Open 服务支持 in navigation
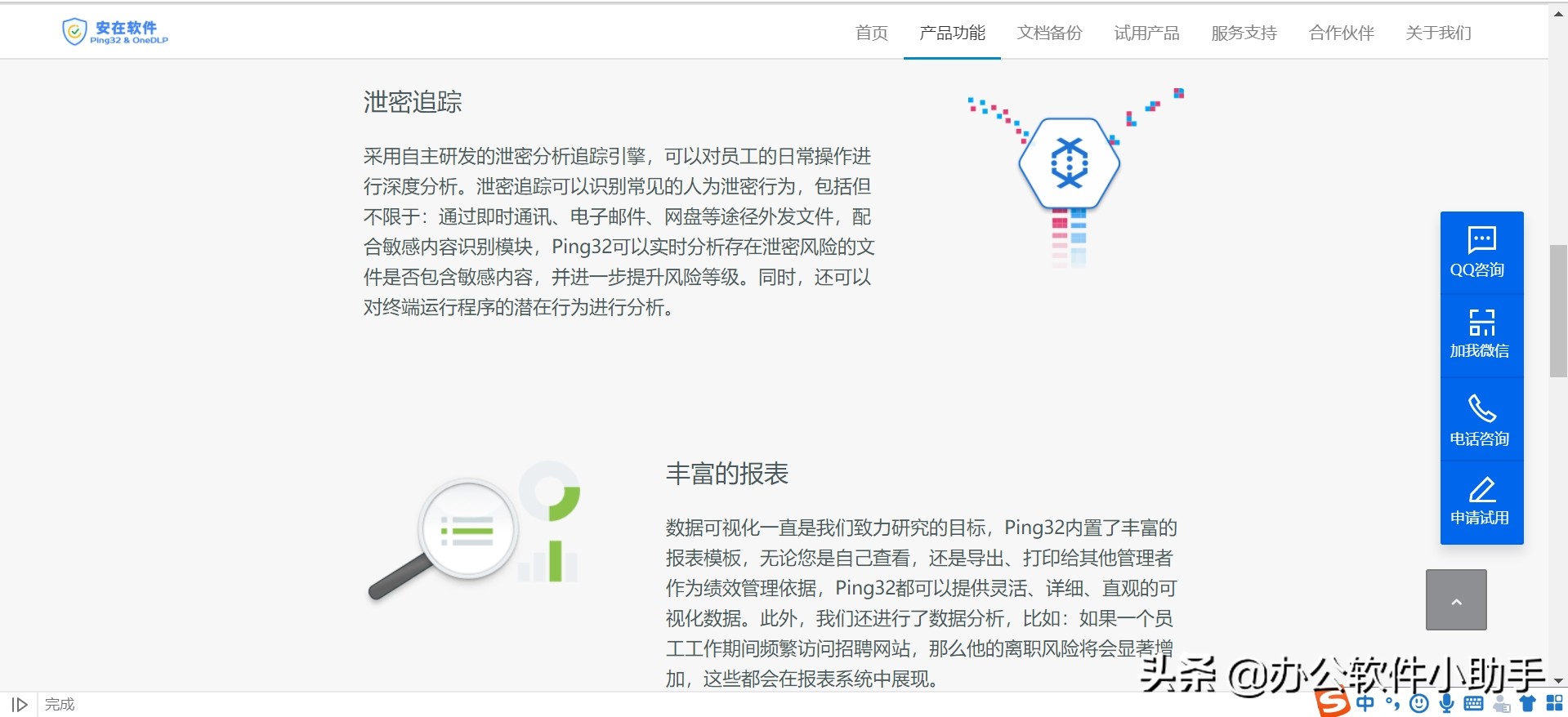Screen dimensions: 1568x717 [1244, 33]
